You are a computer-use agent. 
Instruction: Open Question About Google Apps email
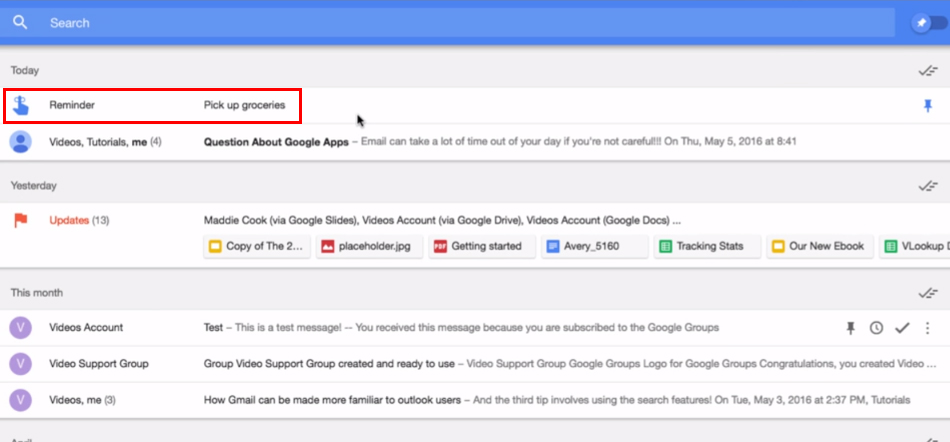click(x=475, y=142)
